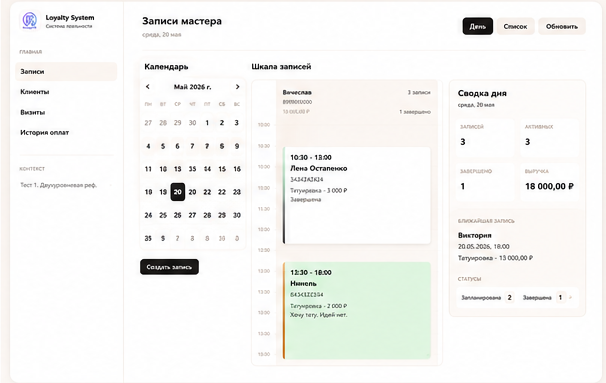Select May 25 in the calendar
The image size is (606, 383).
(163, 215)
